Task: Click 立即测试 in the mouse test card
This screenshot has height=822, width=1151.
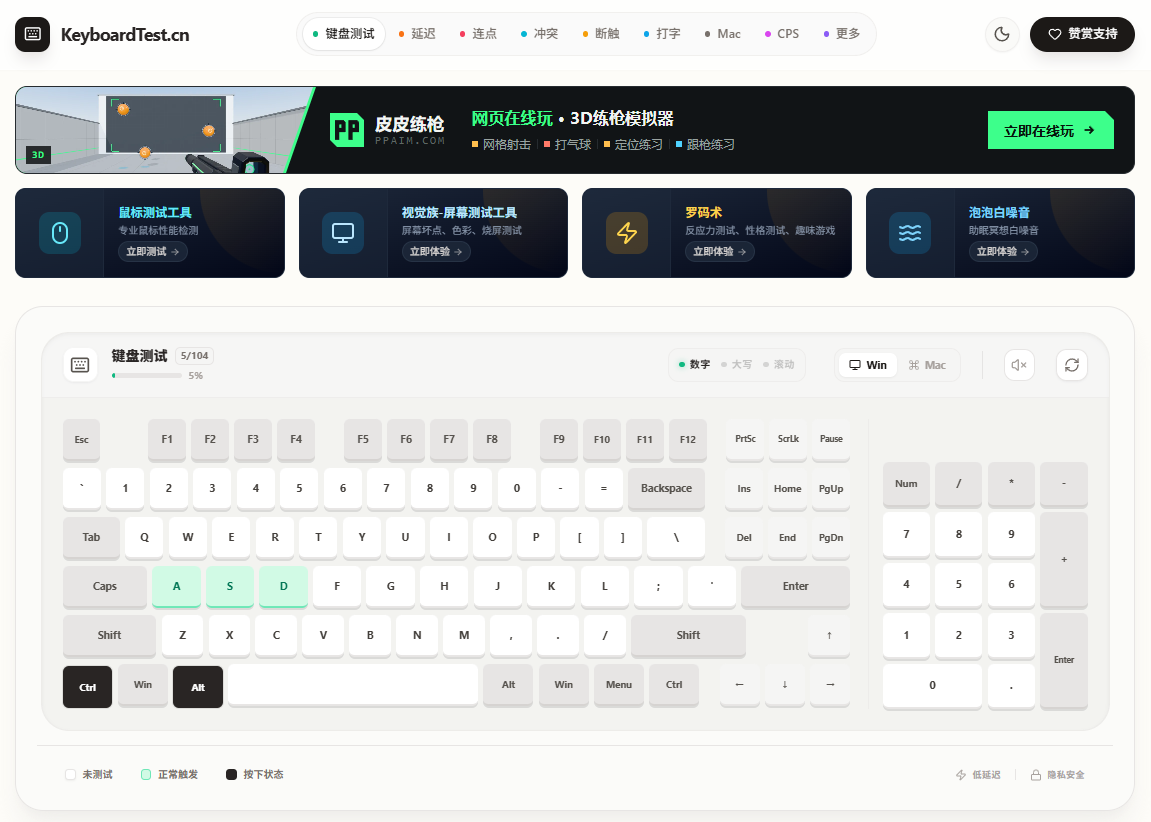Action: point(153,252)
